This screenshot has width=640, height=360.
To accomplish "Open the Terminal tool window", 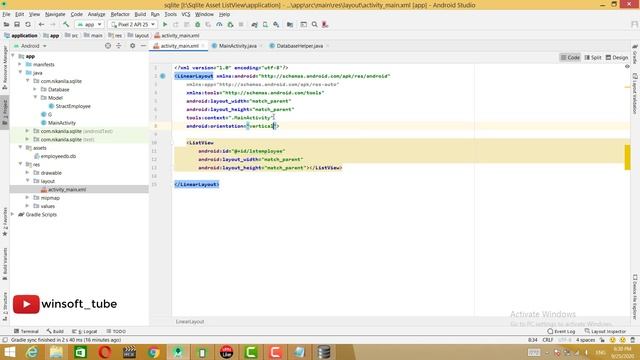I will pos(27,331).
